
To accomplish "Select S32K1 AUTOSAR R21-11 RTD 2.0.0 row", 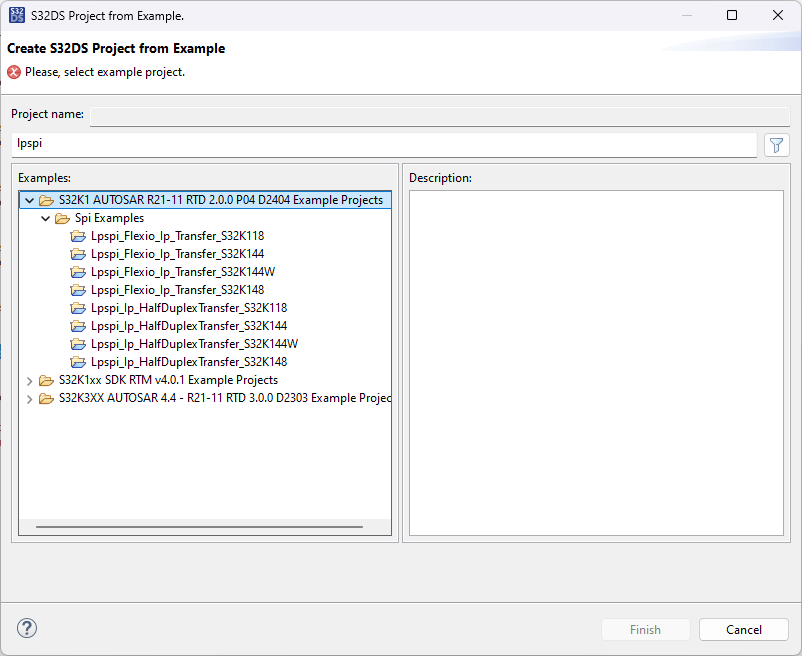I will (x=206, y=200).
